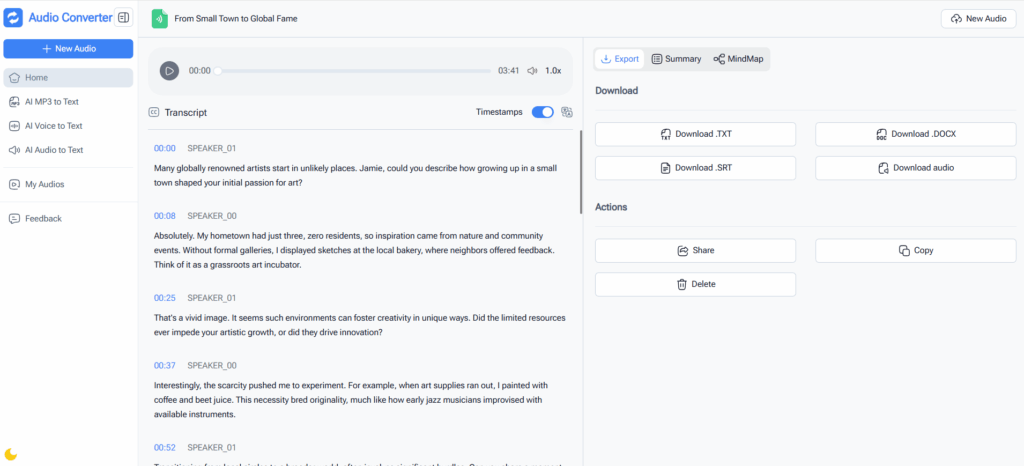Click the file title From Small Town to Global Fame
Screen dimensions: 1024x466
coord(236,19)
